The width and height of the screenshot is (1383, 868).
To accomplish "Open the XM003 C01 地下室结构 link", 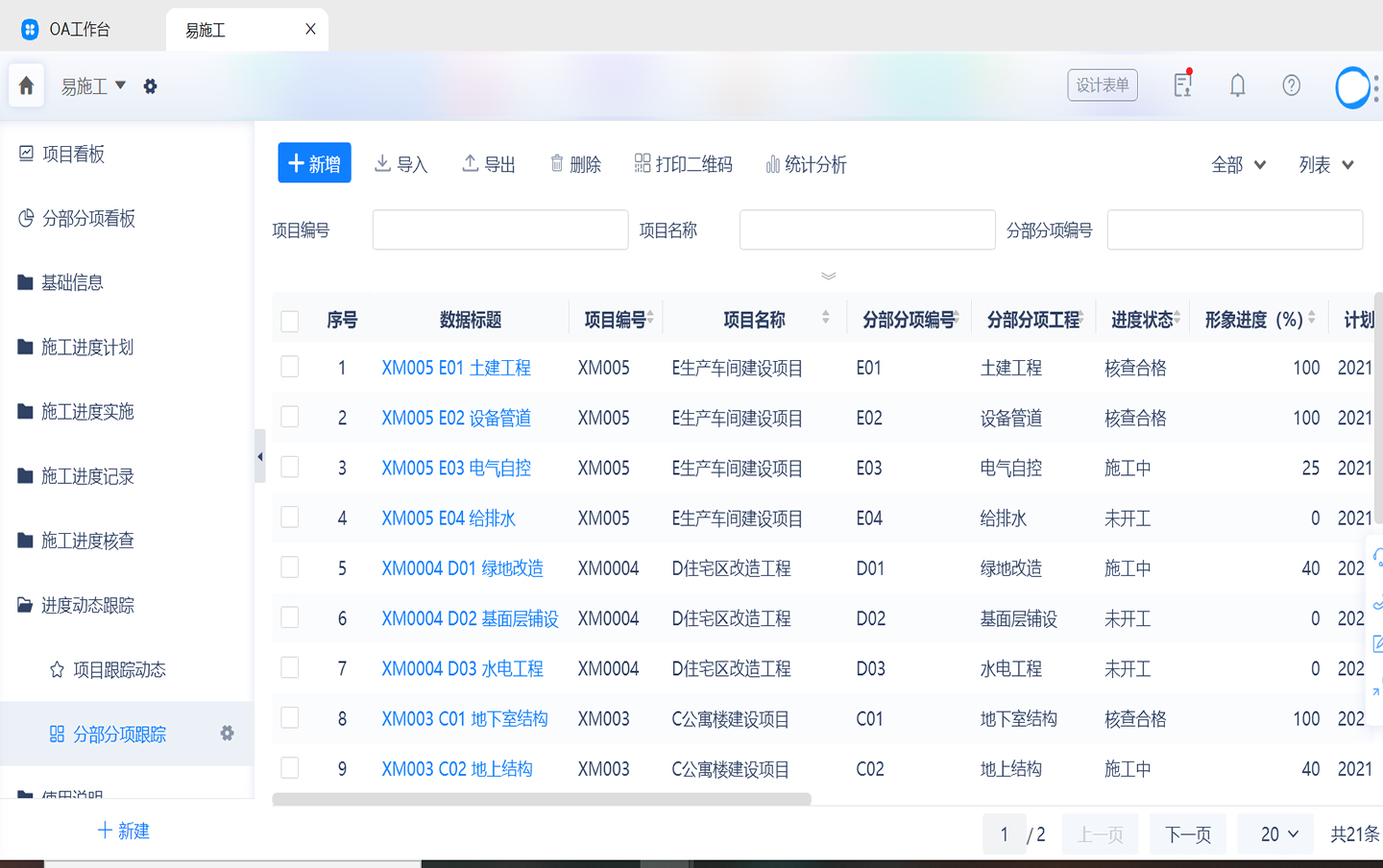I will 465,718.
